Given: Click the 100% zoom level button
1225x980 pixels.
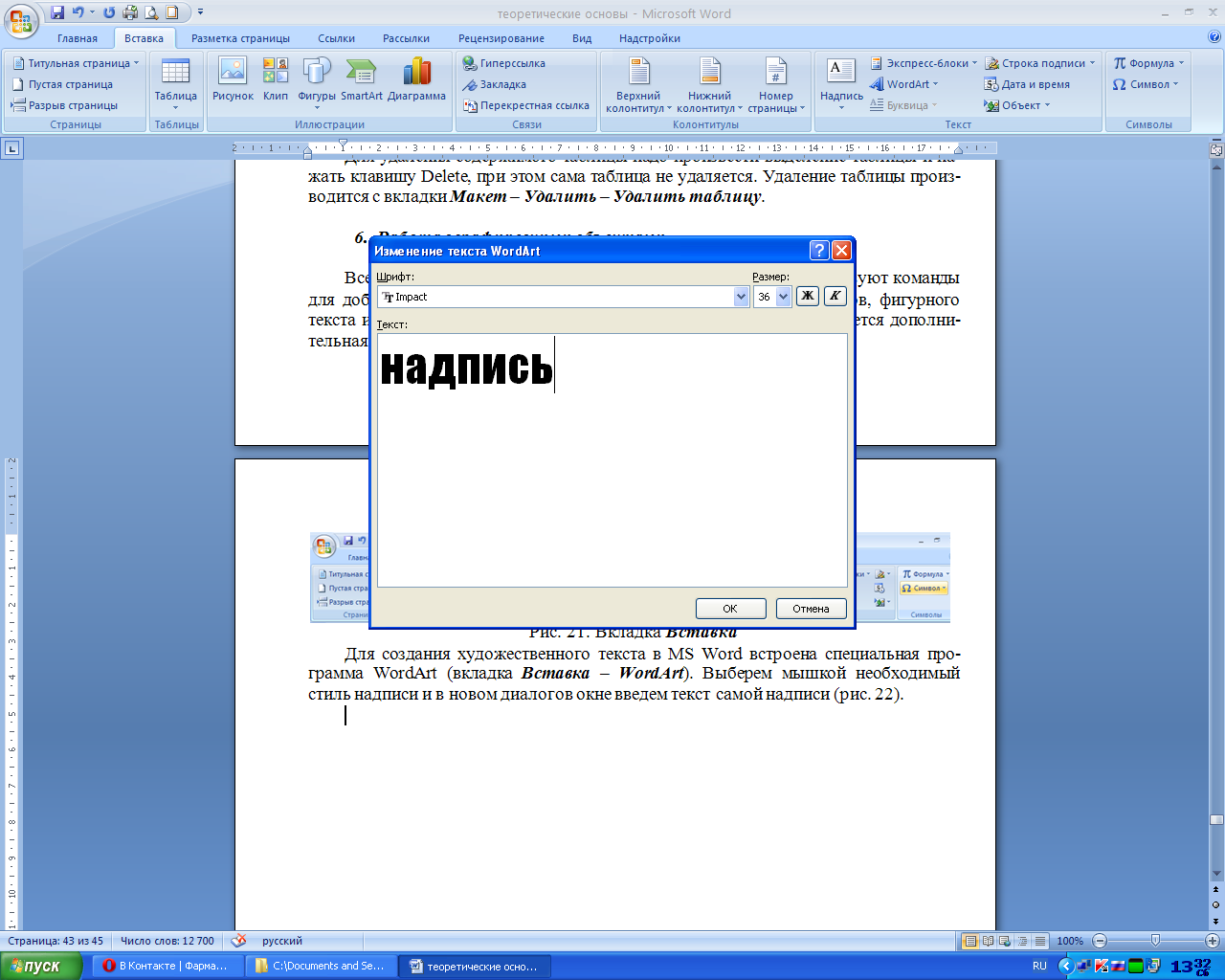Looking at the screenshot, I should tap(1070, 941).
